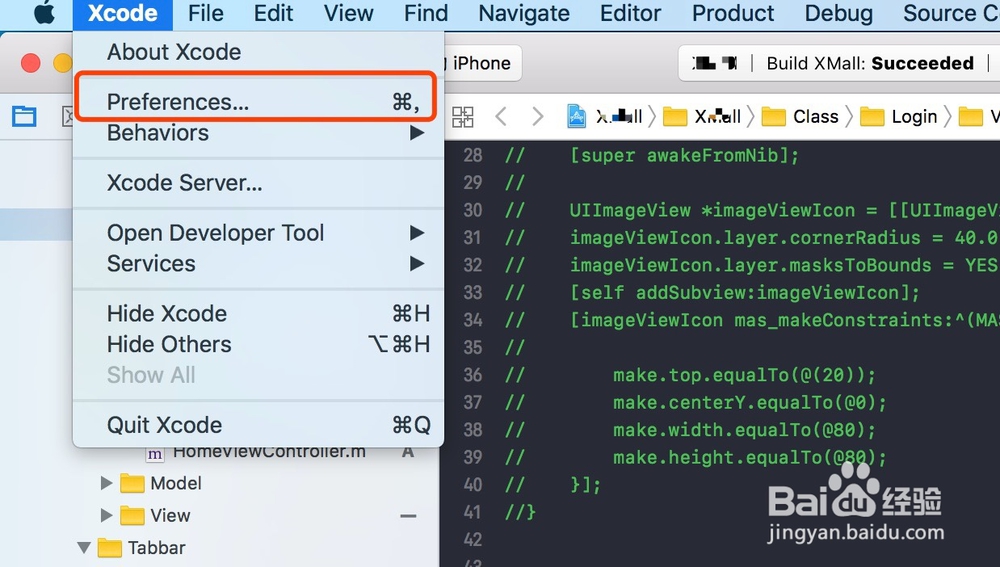Screen dimensions: 1000x567
Task: Click the make.top.equalTo(@(20)); line
Action: 744,374
